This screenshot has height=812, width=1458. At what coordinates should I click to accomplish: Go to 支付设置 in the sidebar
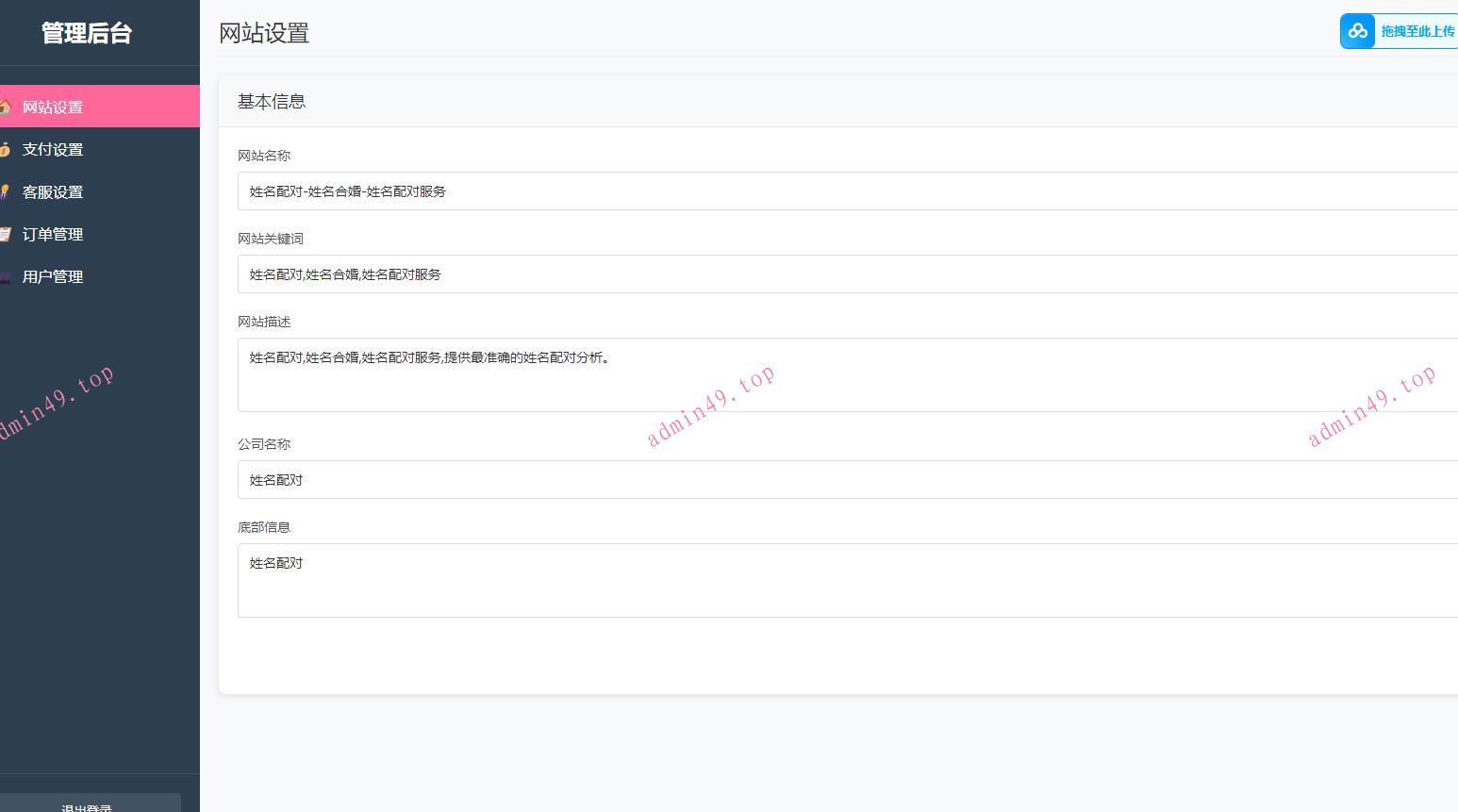[x=53, y=149]
